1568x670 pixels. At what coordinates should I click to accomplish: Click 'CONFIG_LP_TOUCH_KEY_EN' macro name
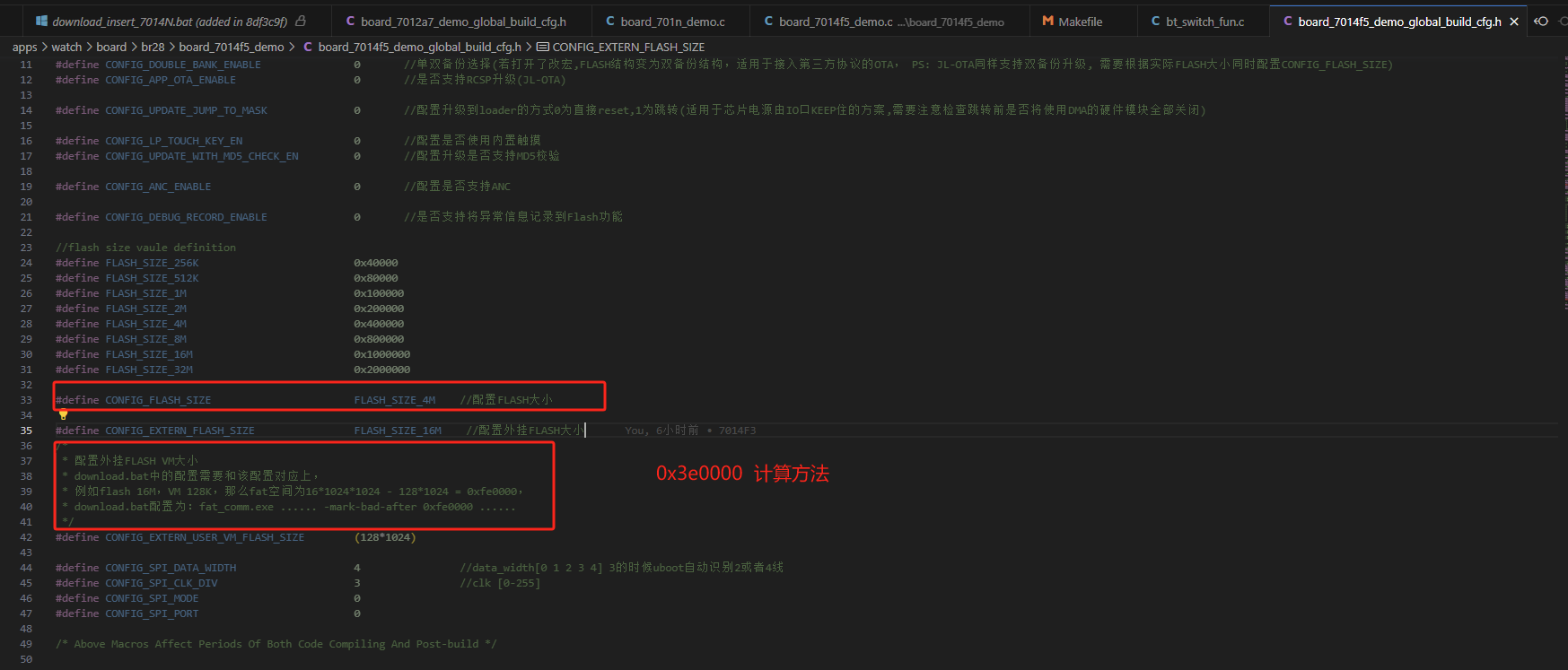click(174, 141)
